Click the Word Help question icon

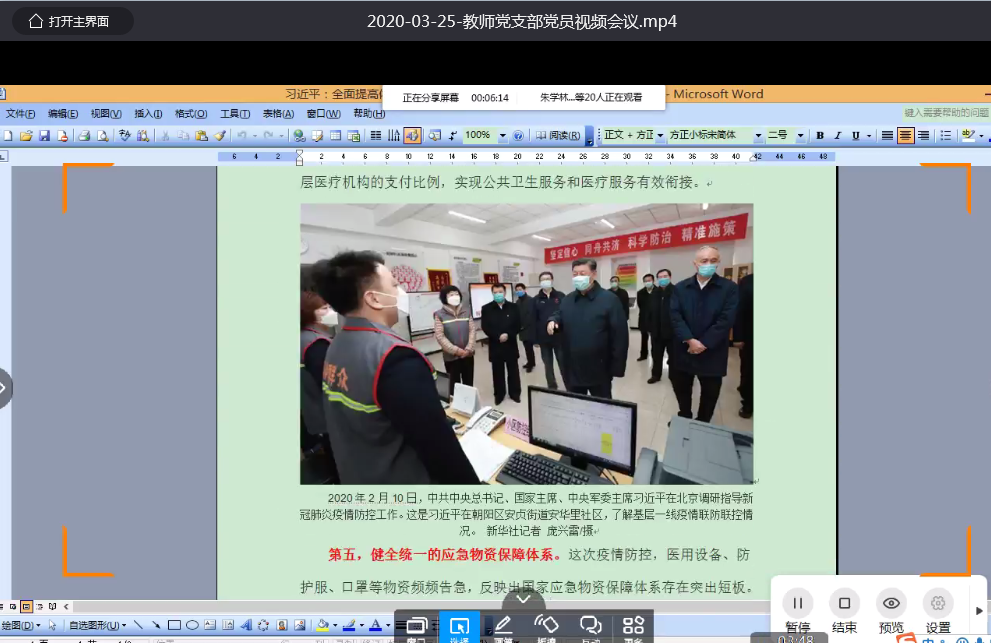[518, 135]
